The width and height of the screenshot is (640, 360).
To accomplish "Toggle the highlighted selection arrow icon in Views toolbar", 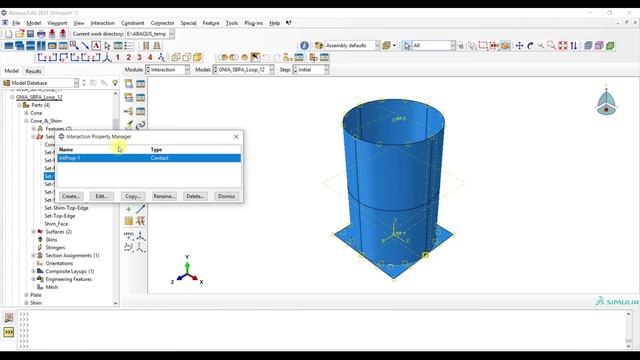I will click(x=255, y=58).
